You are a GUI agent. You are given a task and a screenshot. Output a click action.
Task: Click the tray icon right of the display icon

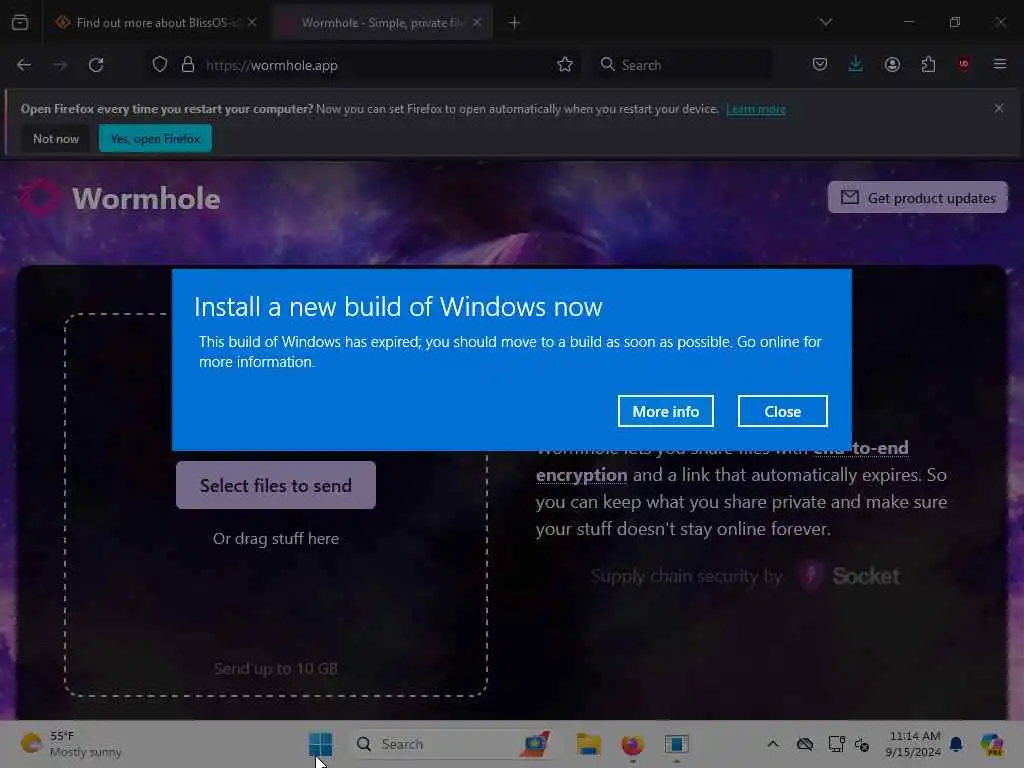click(x=862, y=744)
